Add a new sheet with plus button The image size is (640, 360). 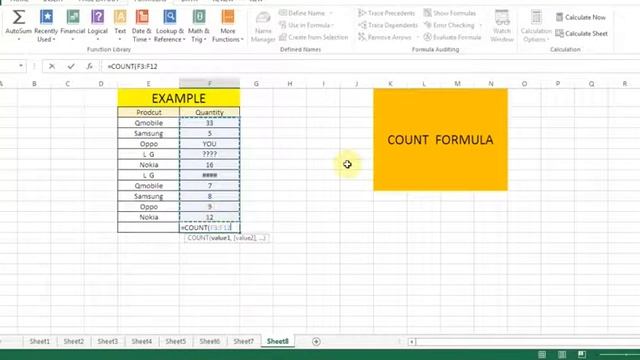[x=316, y=342]
